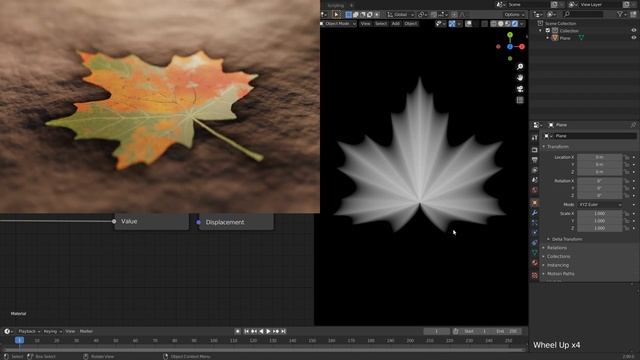This screenshot has height=360, width=640.
Task: Open the Object Constraints properties tab
Action: coord(535,243)
